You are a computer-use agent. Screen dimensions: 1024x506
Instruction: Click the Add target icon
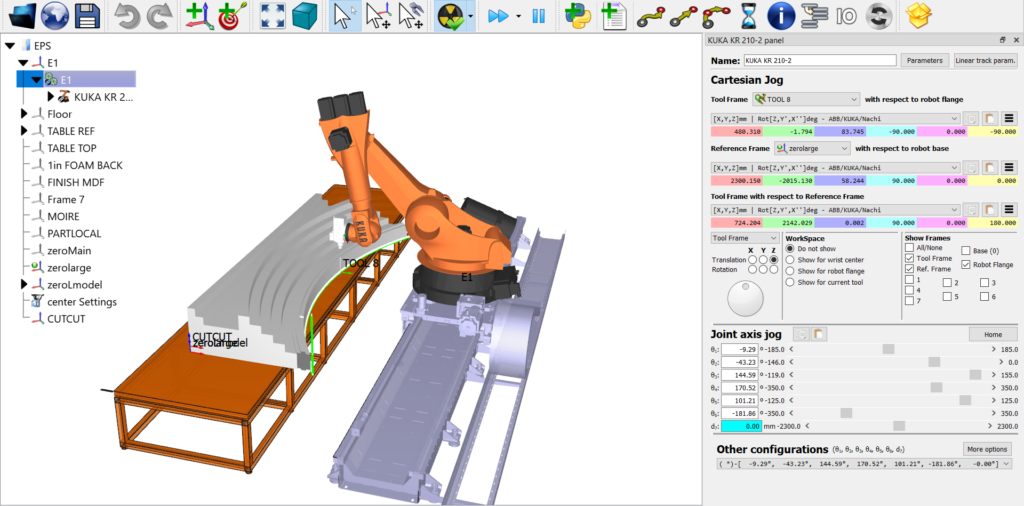tap(230, 16)
